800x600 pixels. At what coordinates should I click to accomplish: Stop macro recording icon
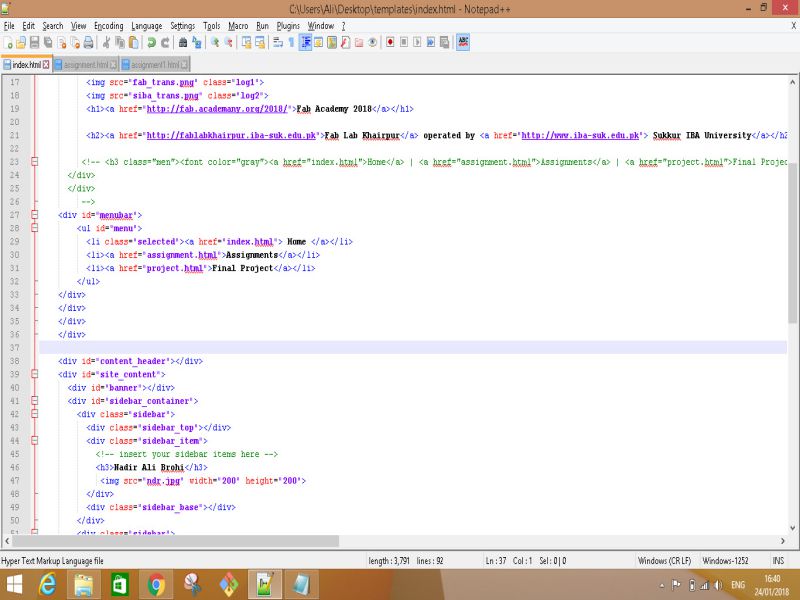coord(404,42)
